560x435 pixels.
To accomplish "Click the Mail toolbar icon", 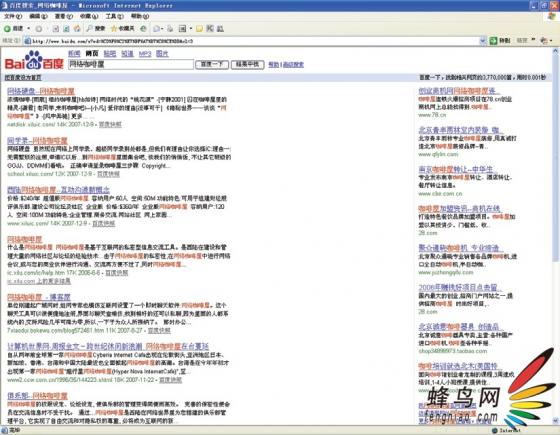I will tap(156, 29).
